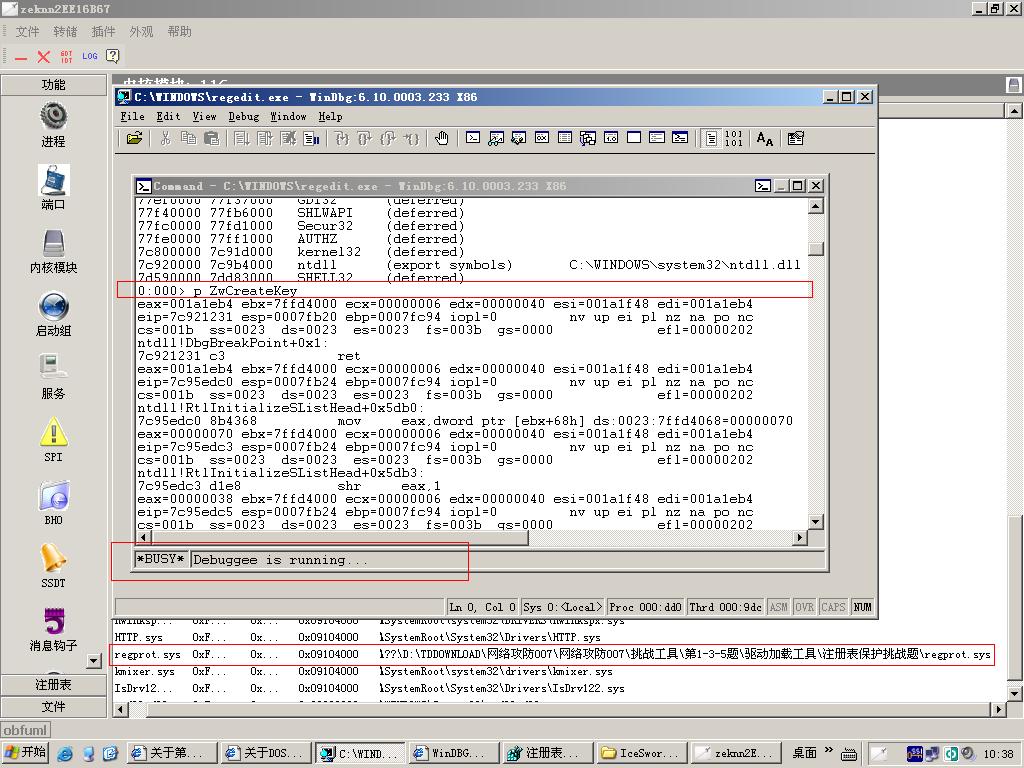Image resolution: width=1024 pixels, height=768 pixels.
Task: Click the hand breakpoint icon in WinDbg toolbar
Action: tap(442, 138)
